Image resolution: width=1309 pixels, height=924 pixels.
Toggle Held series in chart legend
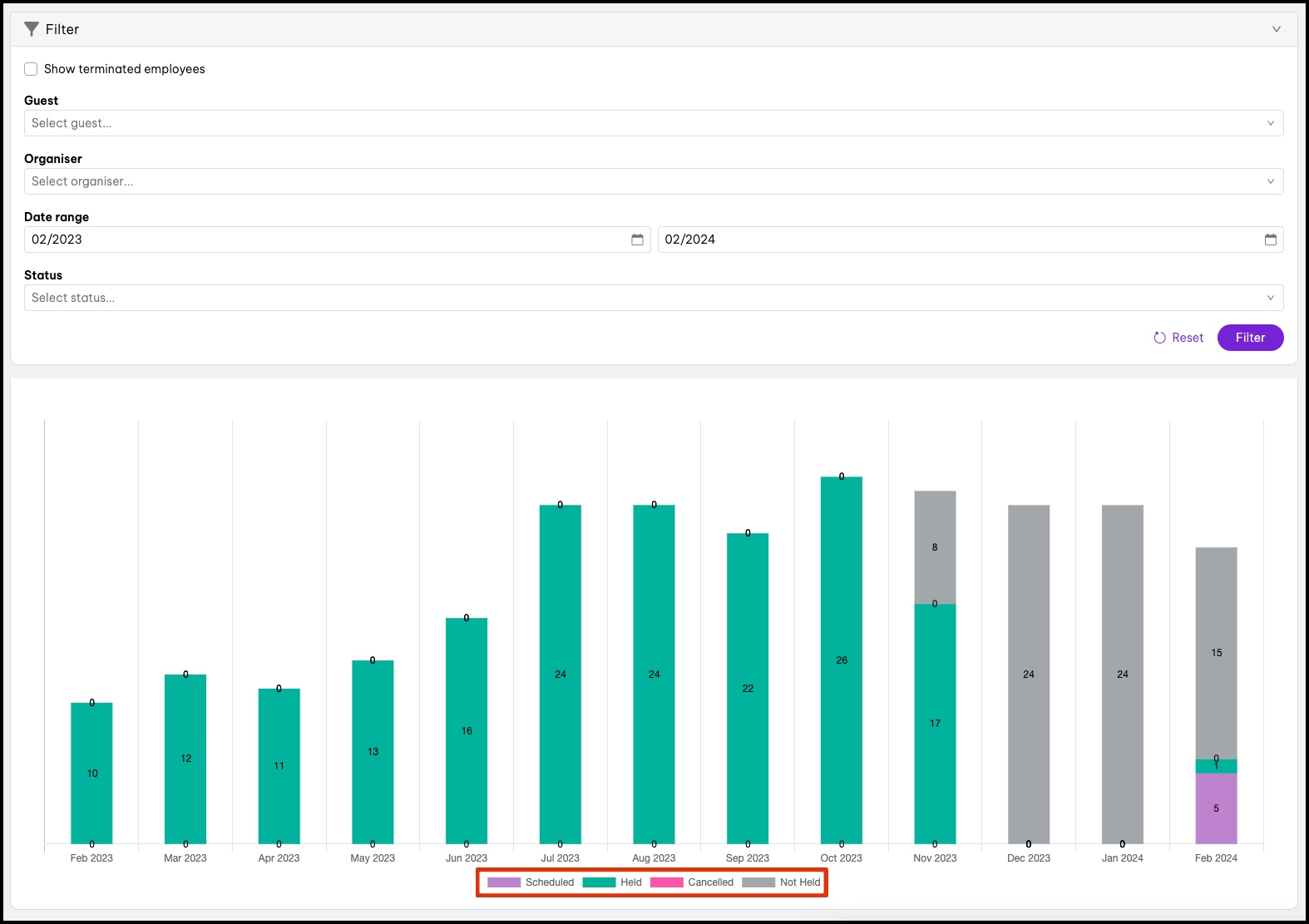tap(612, 882)
